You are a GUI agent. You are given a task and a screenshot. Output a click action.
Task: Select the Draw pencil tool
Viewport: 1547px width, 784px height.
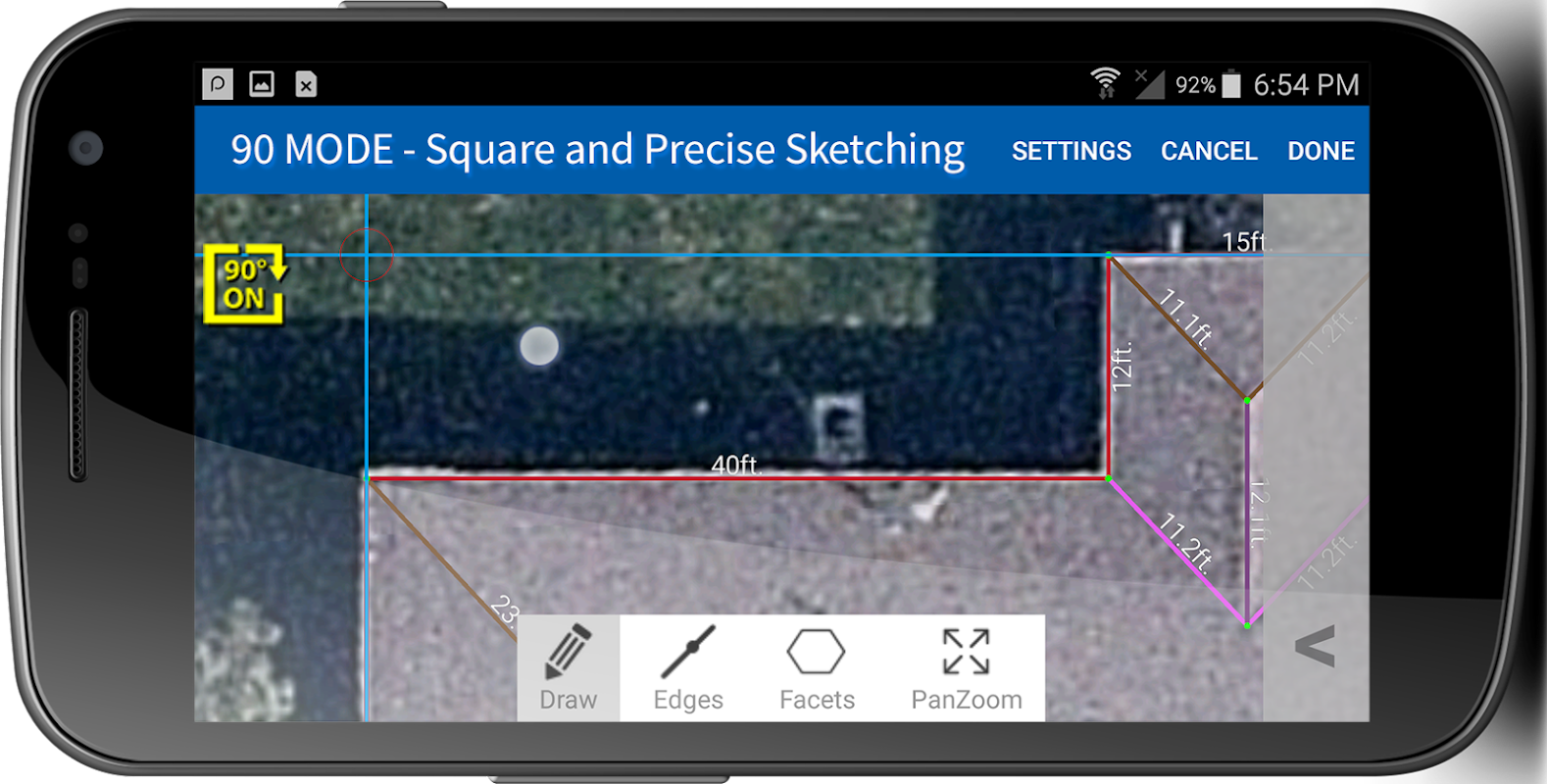click(x=569, y=668)
